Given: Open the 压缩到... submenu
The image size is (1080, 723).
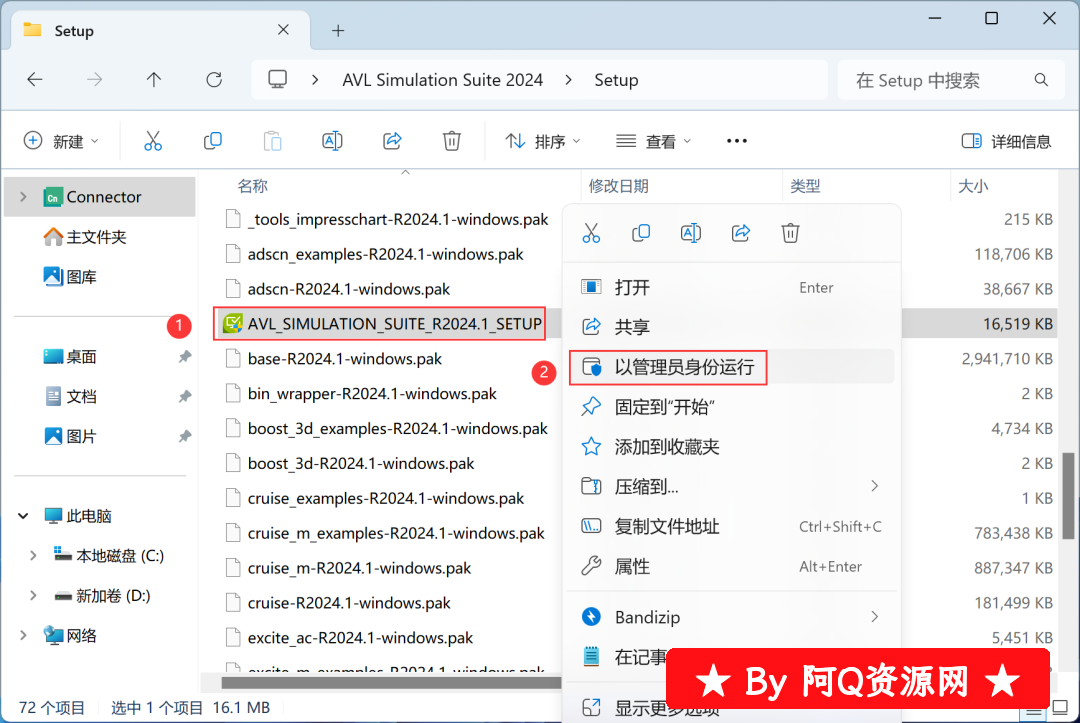Looking at the screenshot, I should (731, 487).
